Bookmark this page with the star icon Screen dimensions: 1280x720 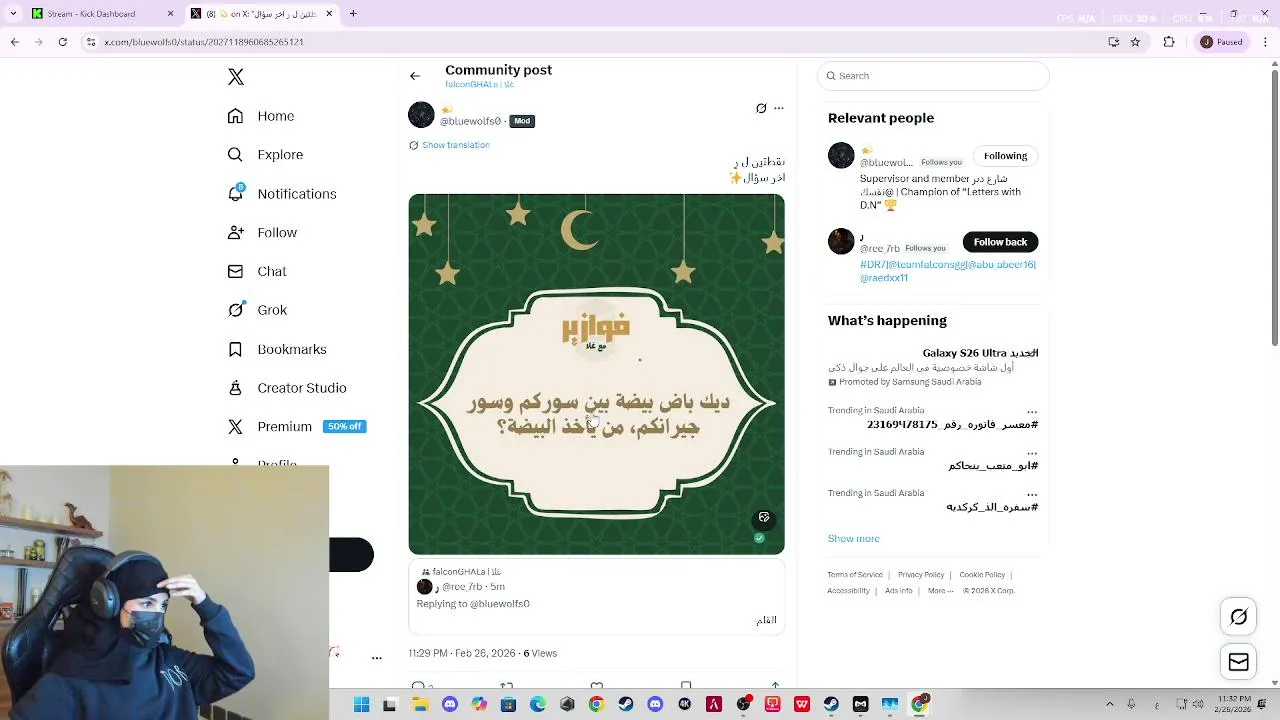[1135, 42]
